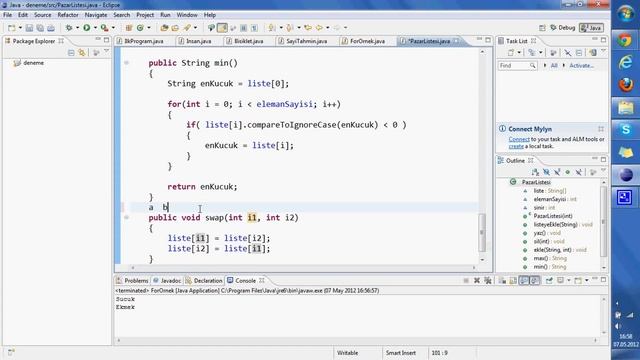Open the Display Selected Console dropdown arrow
This screenshot has height=360, width=640.
point(569,280)
